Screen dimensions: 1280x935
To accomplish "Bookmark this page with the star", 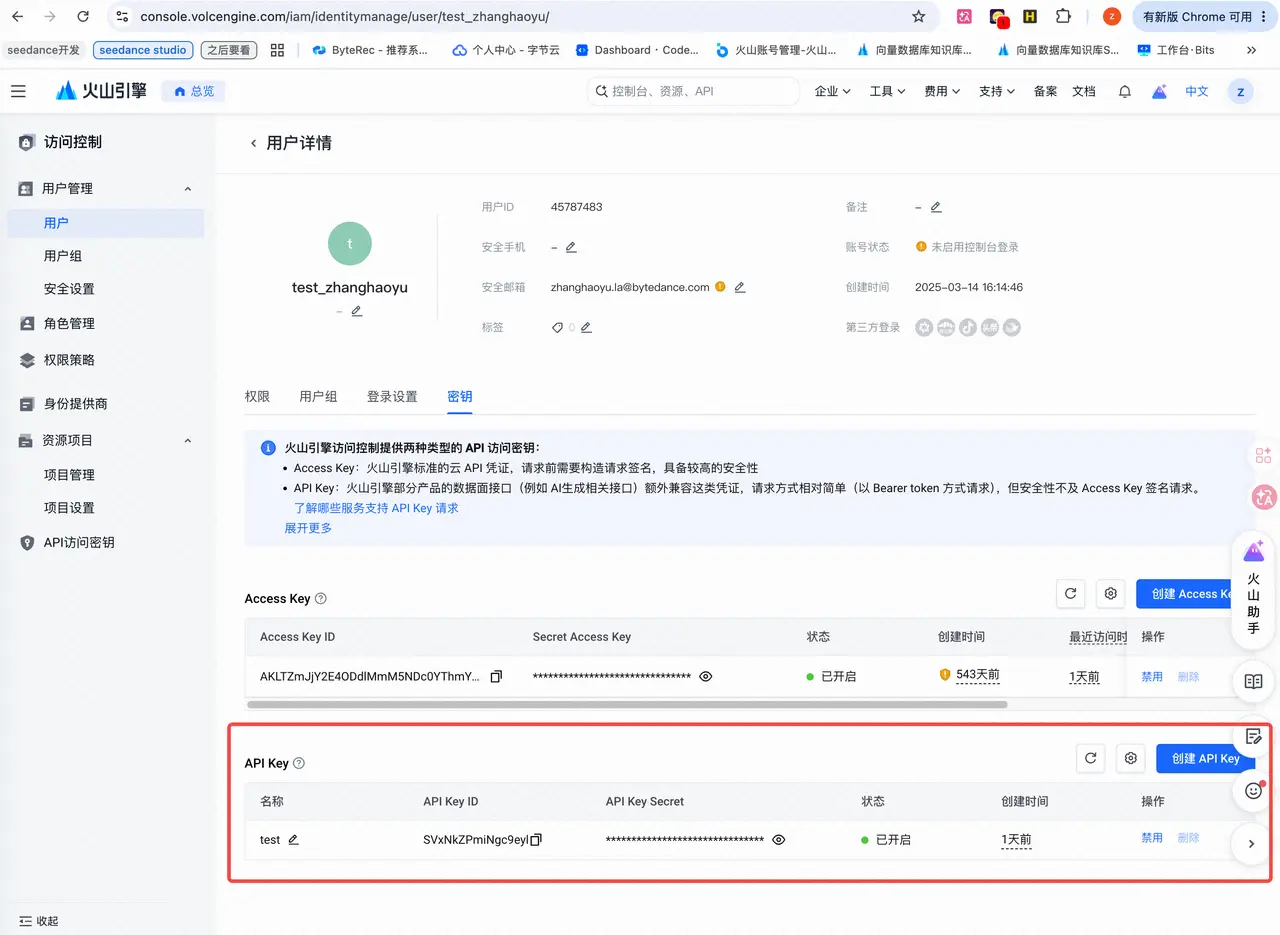I will (919, 17).
